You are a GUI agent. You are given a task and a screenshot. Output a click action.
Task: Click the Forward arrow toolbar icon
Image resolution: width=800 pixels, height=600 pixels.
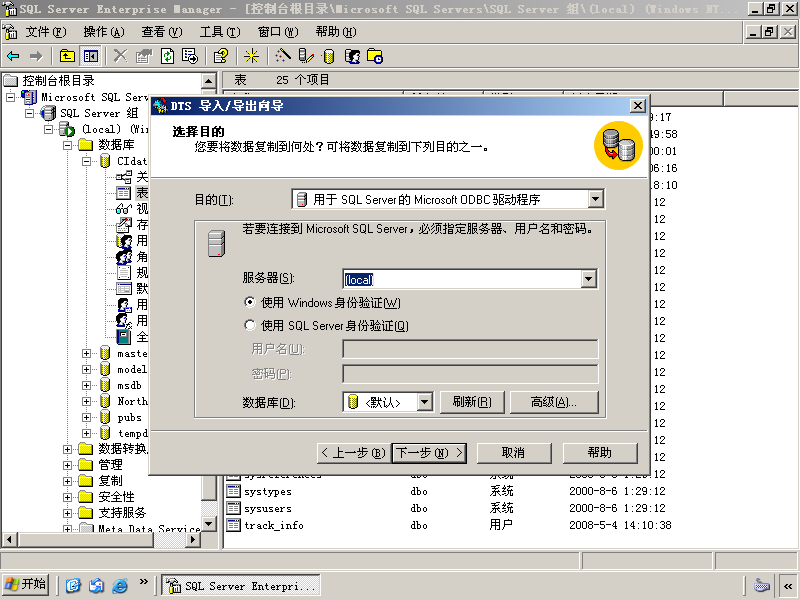point(36,56)
